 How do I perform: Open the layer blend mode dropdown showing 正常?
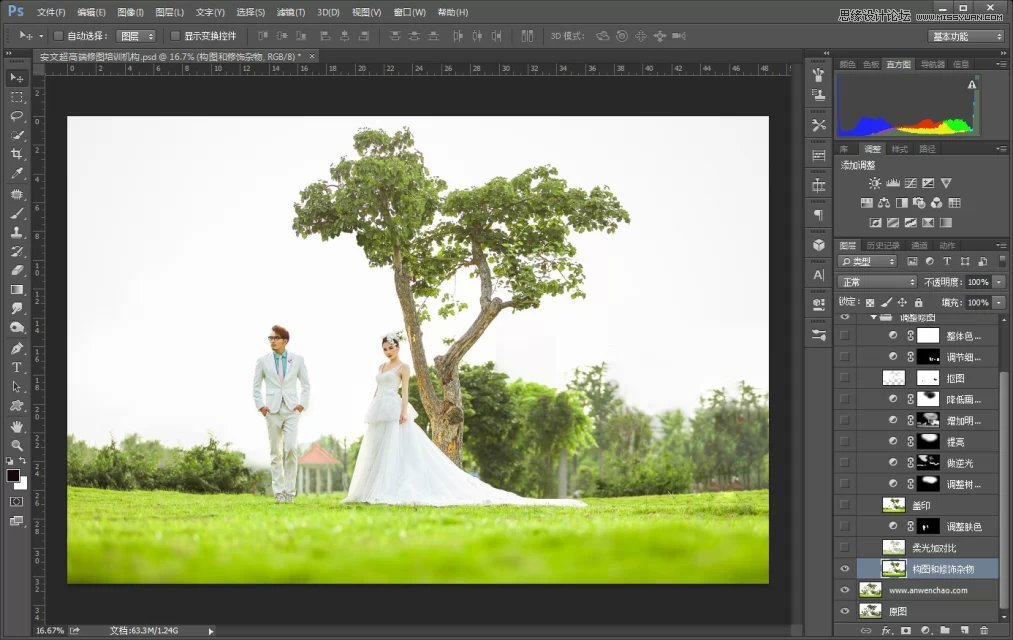coord(875,281)
